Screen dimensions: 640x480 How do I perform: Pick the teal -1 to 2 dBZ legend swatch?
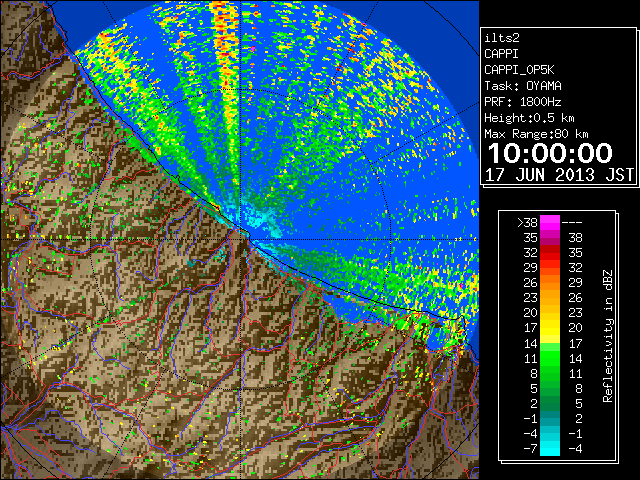pos(550,418)
